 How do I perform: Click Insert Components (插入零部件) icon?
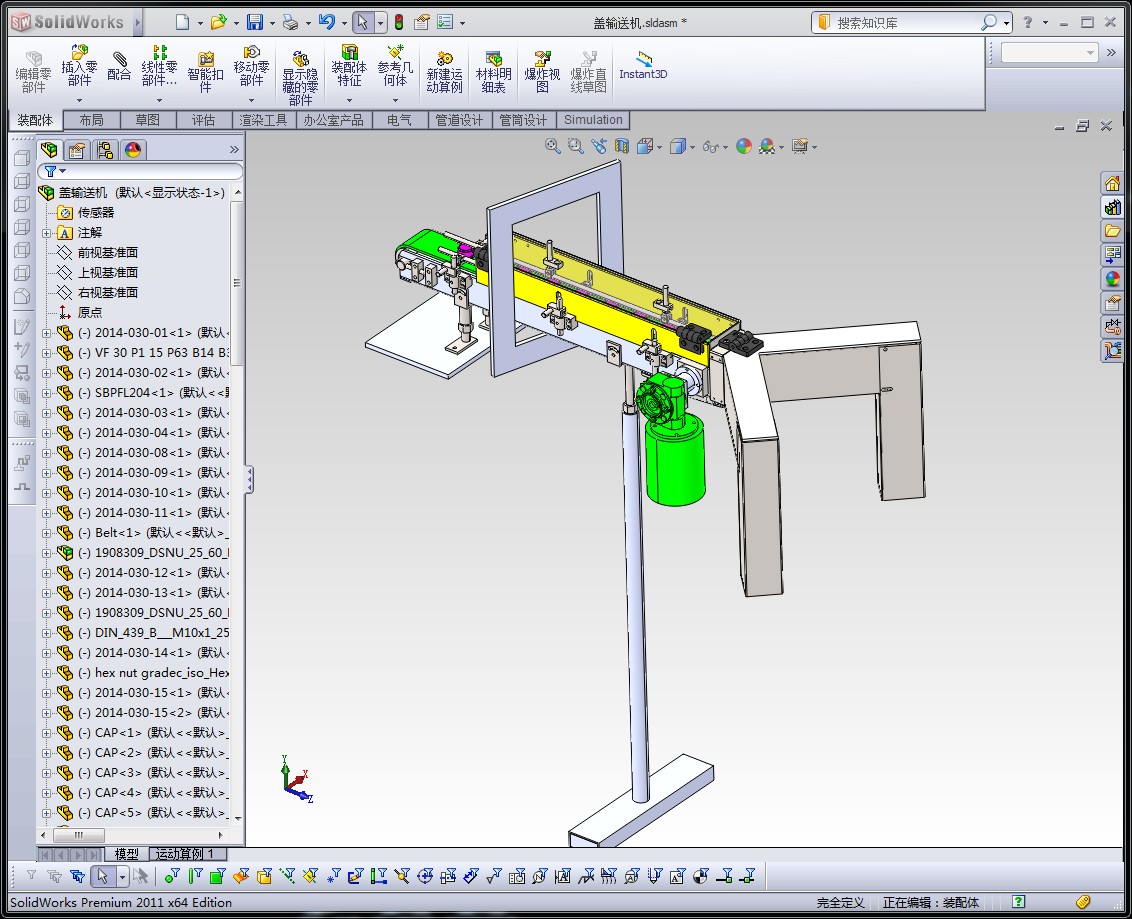click(x=79, y=66)
